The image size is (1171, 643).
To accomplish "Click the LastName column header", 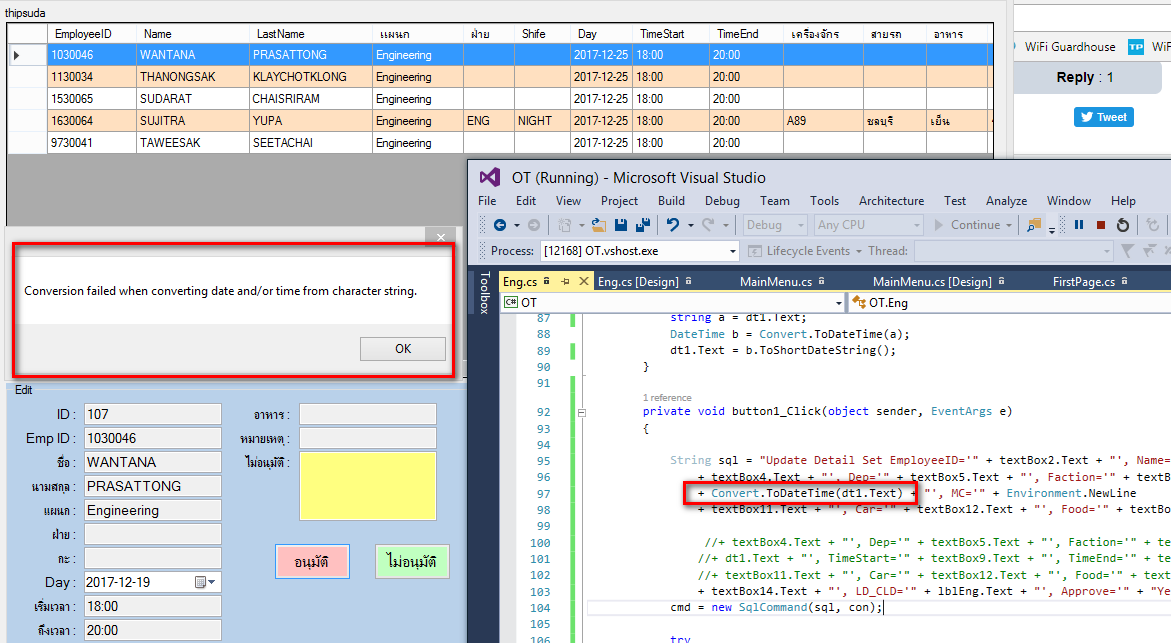I will tap(311, 34).
